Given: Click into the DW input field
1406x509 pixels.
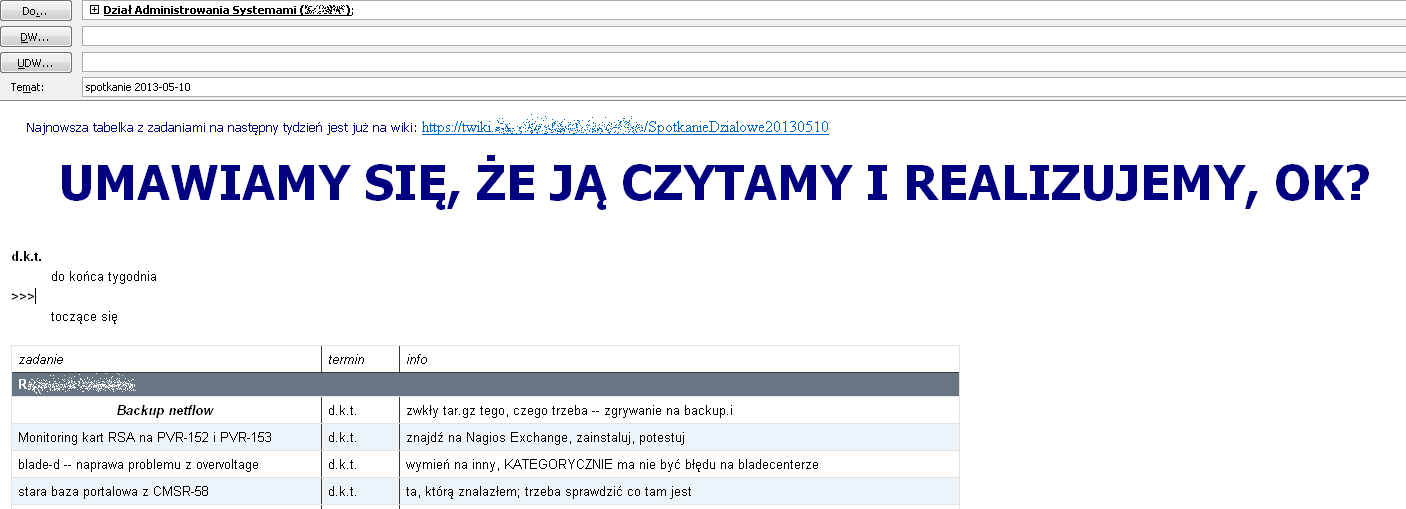Looking at the screenshot, I should [740, 36].
